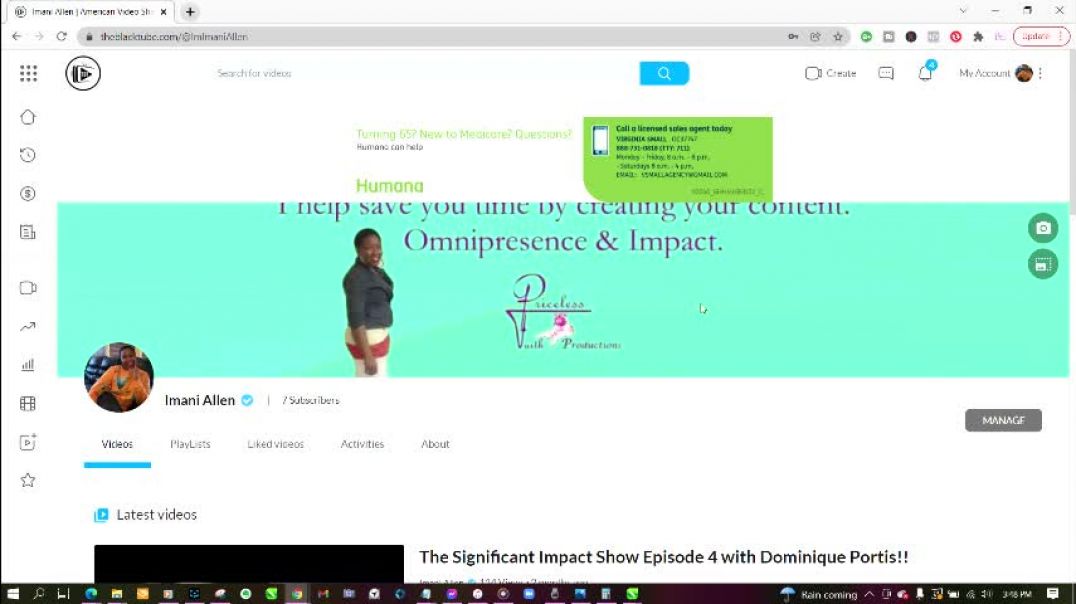Click the dollar monetization icon in the sidebar
This screenshot has height=604, width=1076.
pos(27,193)
